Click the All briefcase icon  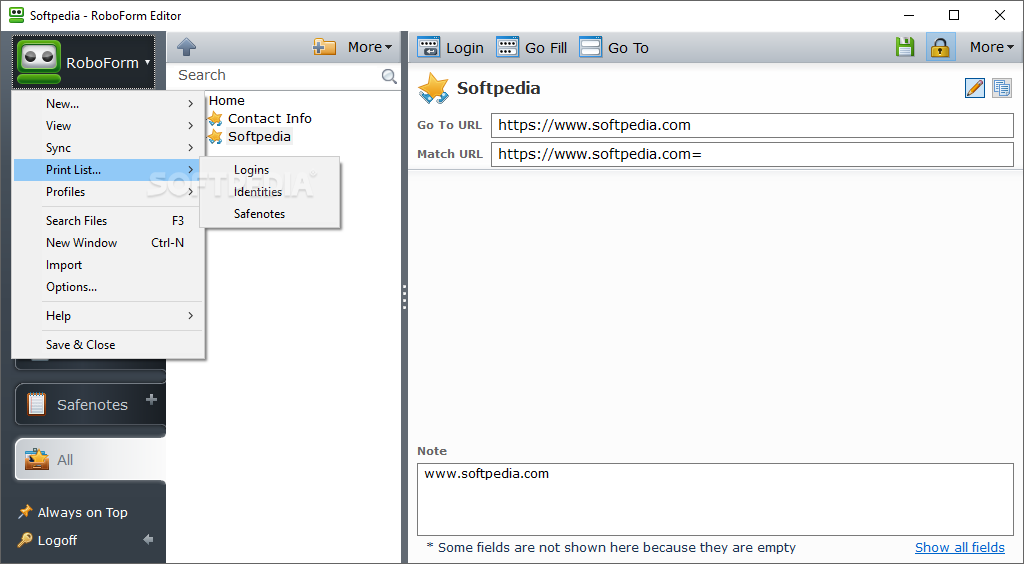[37, 460]
